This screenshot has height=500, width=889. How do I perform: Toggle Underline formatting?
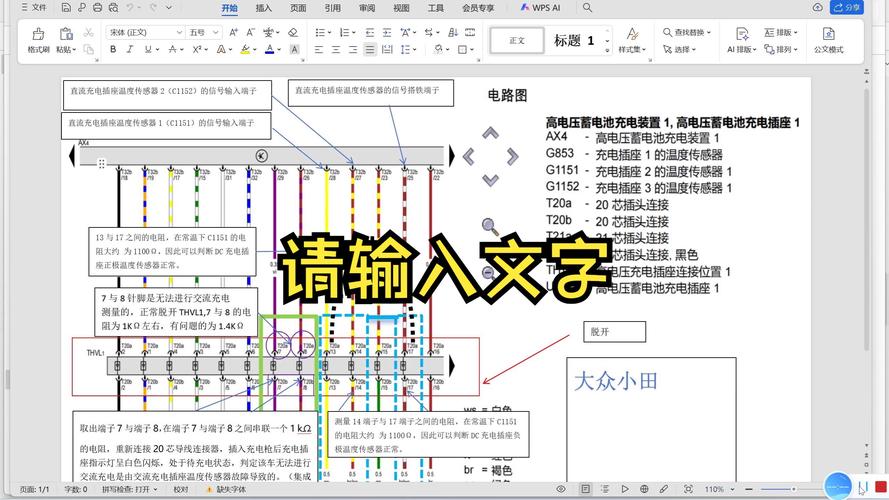(x=147, y=49)
